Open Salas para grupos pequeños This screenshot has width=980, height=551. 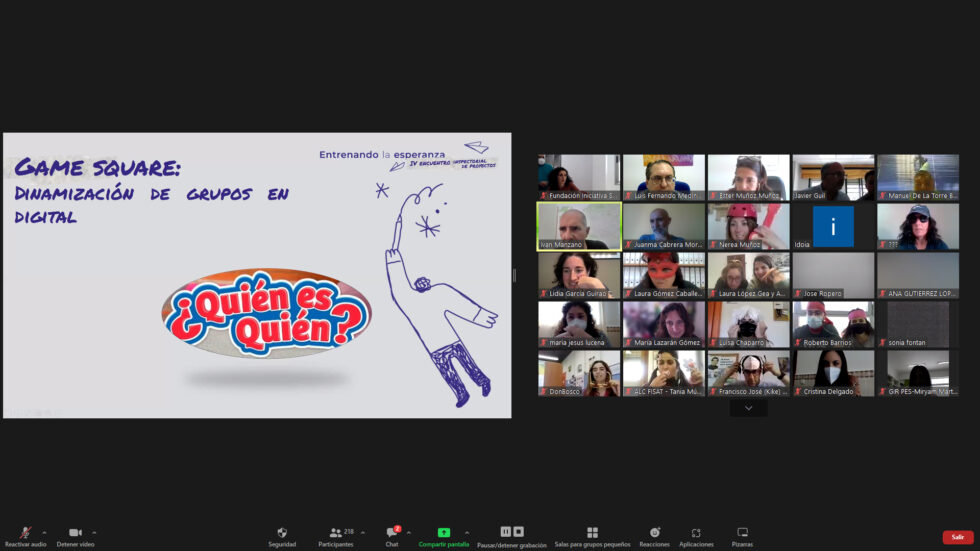[x=592, y=533]
